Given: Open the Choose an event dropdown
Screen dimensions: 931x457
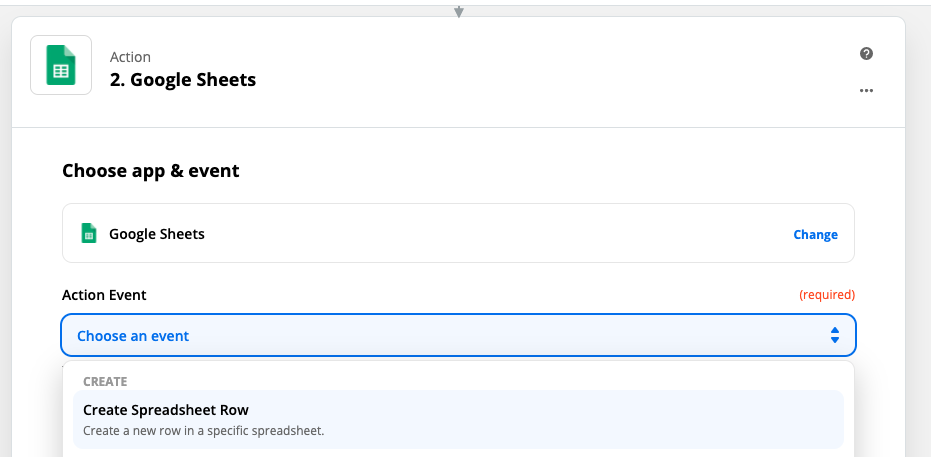Looking at the screenshot, I should [x=458, y=335].
